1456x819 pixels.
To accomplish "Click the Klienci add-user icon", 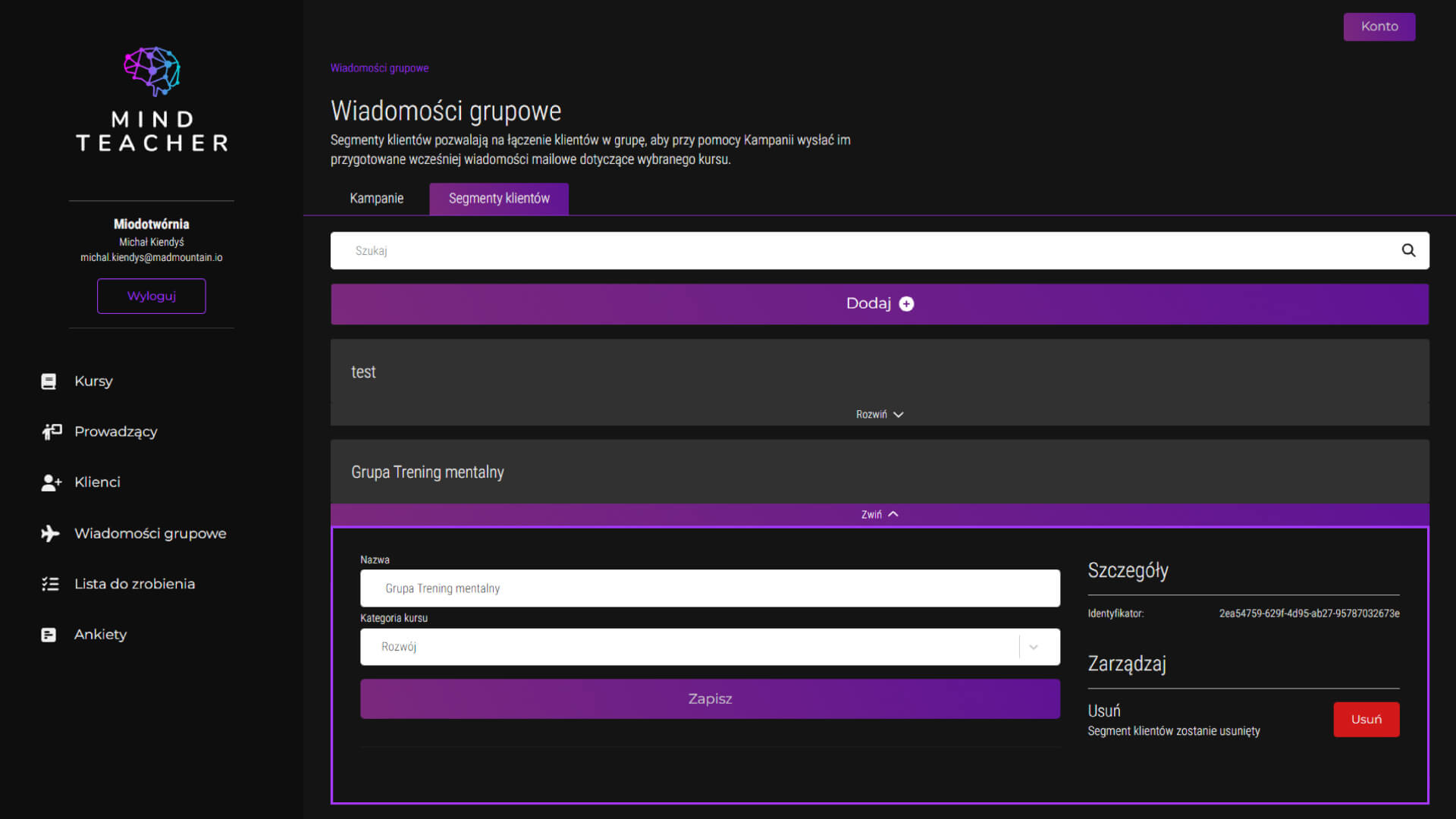I will pos(51,482).
